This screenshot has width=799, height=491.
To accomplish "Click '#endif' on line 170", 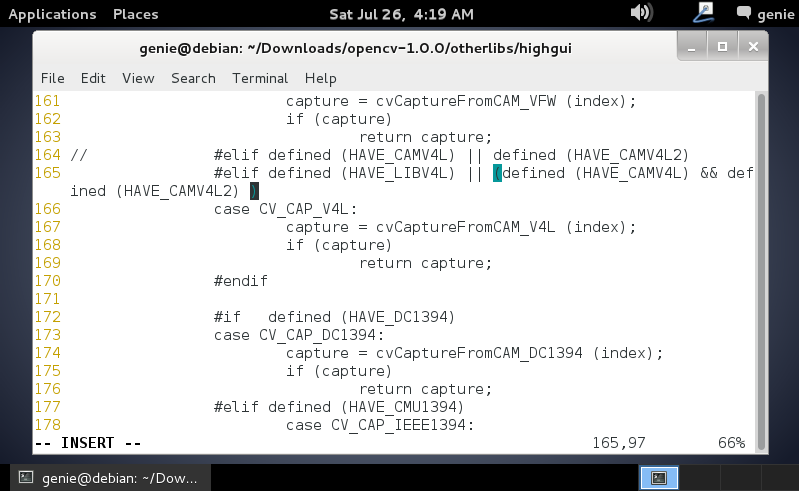I will coord(241,281).
